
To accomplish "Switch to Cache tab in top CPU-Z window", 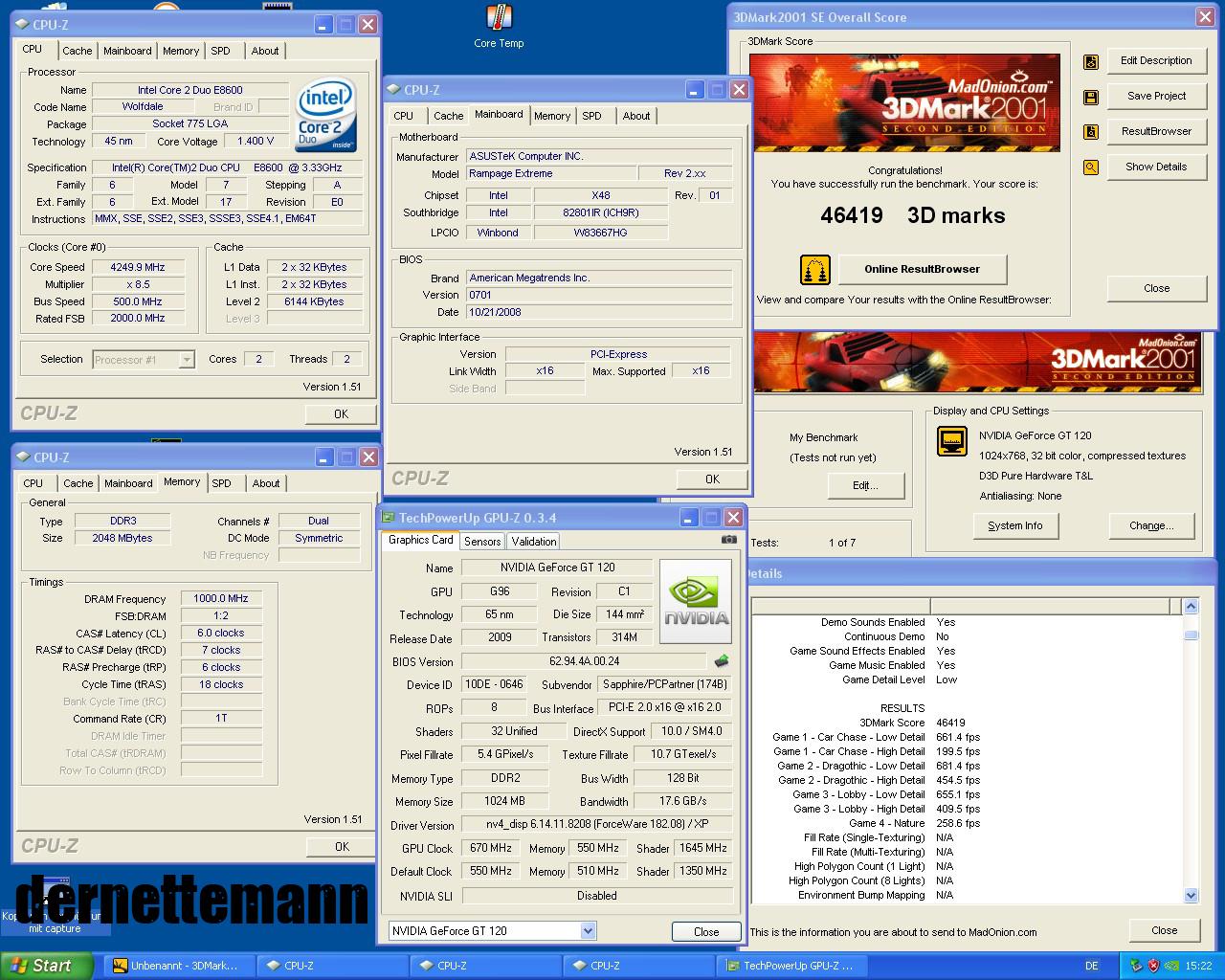I will (78, 51).
